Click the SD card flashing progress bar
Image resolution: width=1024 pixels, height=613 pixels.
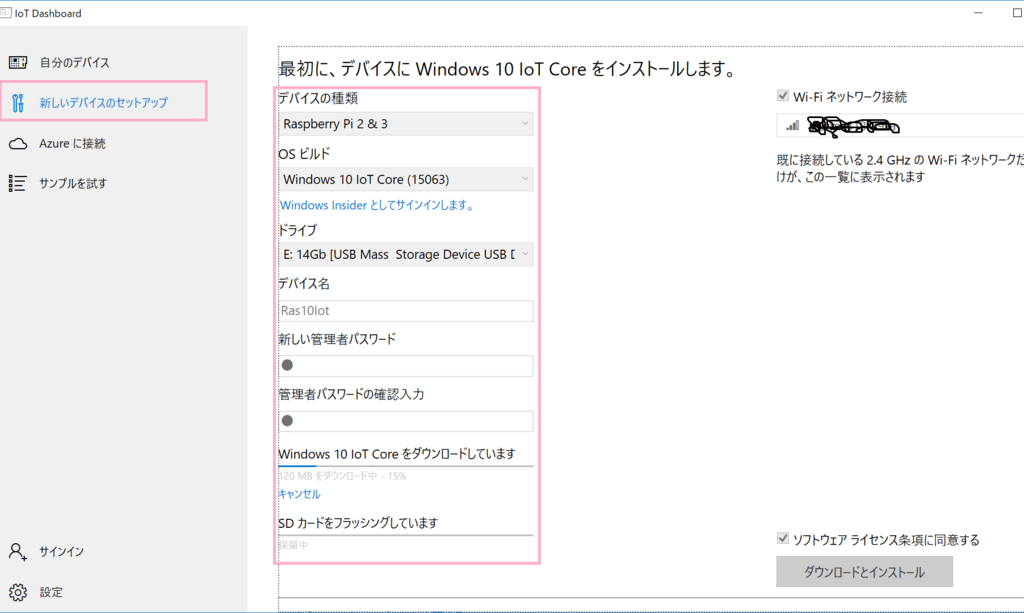[x=406, y=535]
